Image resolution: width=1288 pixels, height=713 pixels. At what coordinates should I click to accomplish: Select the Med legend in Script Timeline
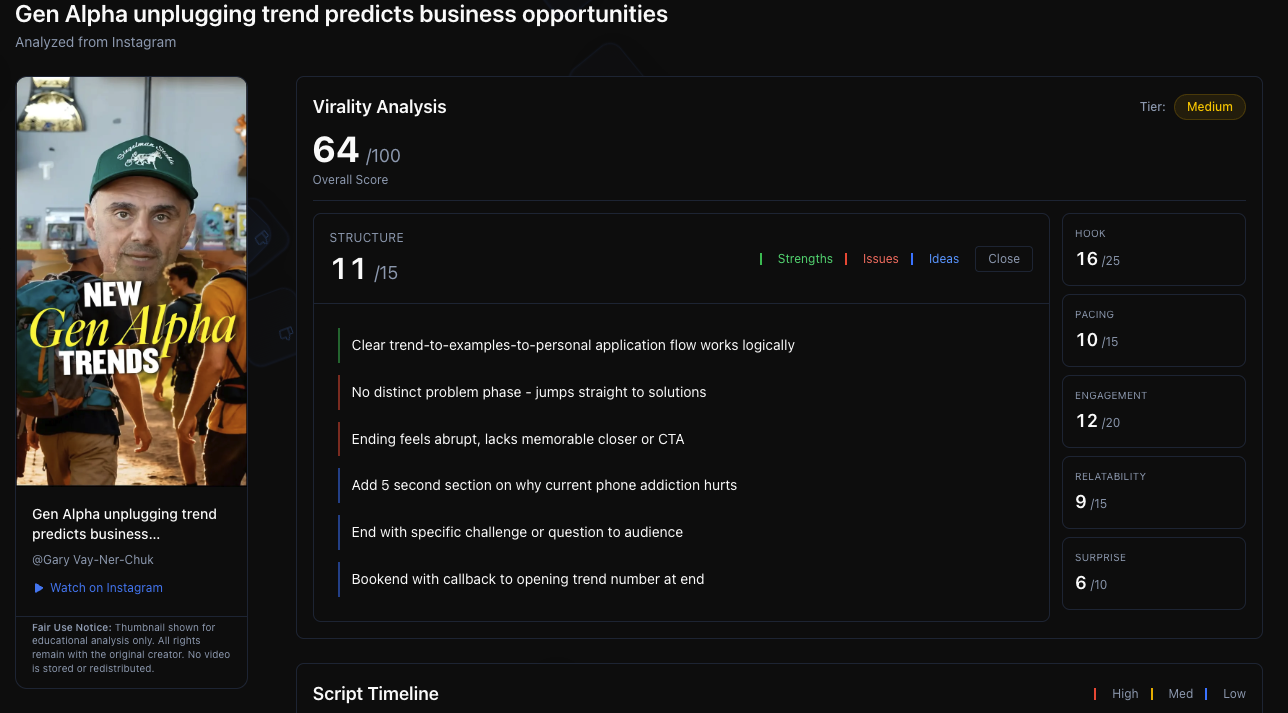[1180, 694]
